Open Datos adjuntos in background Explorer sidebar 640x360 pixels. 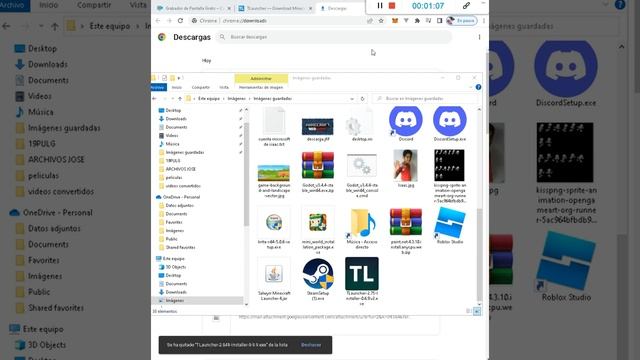(x=54, y=229)
